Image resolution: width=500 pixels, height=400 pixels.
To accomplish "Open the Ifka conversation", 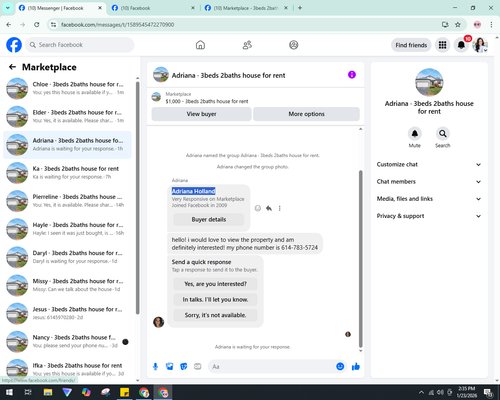I will point(67,369).
